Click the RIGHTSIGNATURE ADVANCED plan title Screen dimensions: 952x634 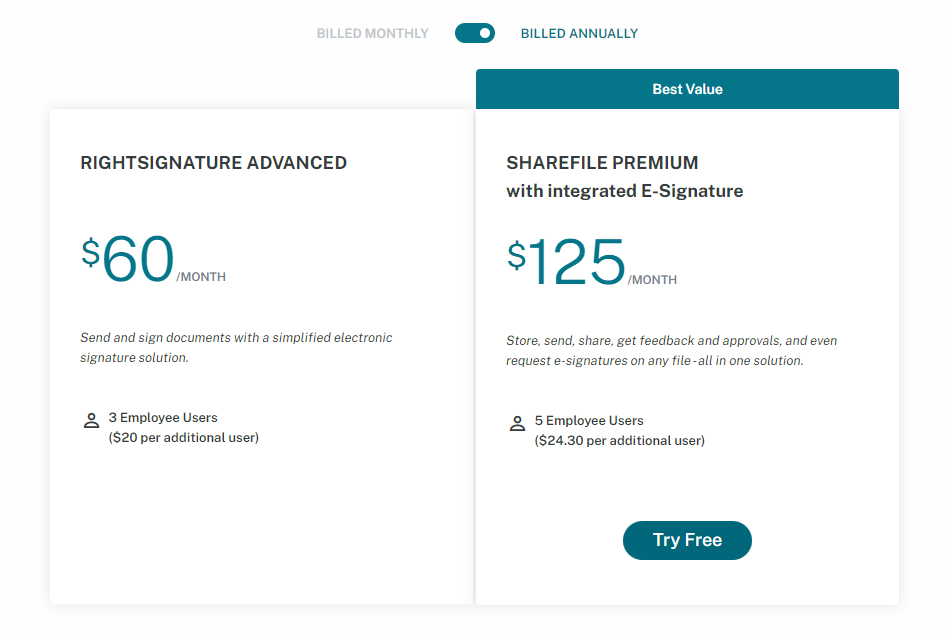tap(213, 162)
